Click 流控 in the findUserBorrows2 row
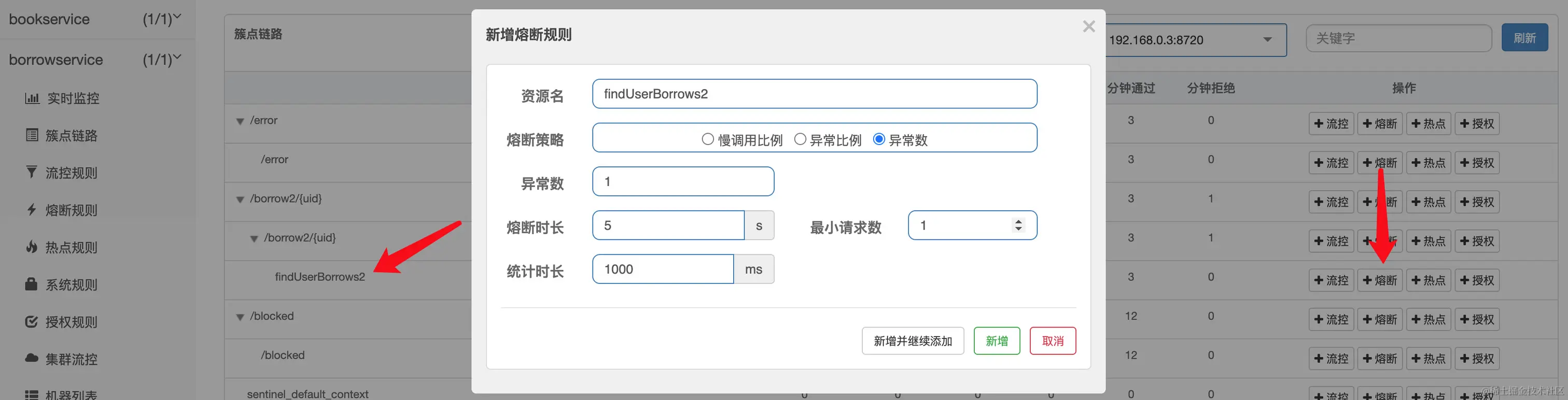The image size is (1568, 400). pos(1331,280)
